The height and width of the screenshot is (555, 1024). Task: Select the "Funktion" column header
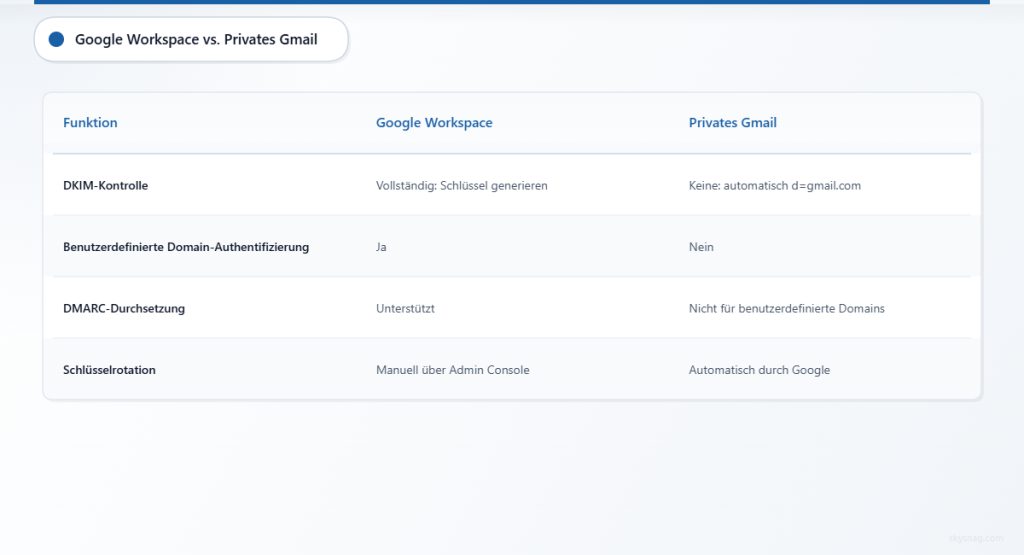(x=90, y=122)
